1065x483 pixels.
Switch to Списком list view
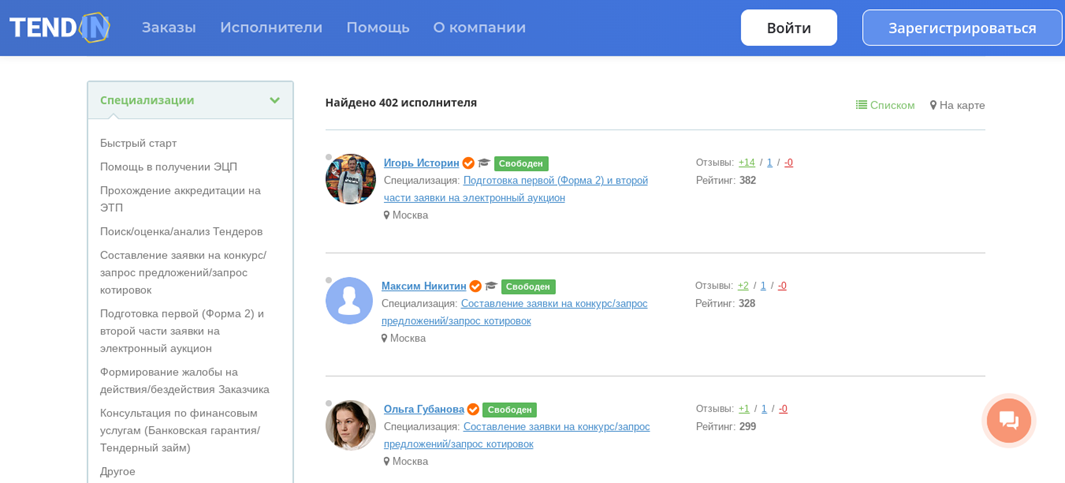pyautogui.click(x=885, y=105)
